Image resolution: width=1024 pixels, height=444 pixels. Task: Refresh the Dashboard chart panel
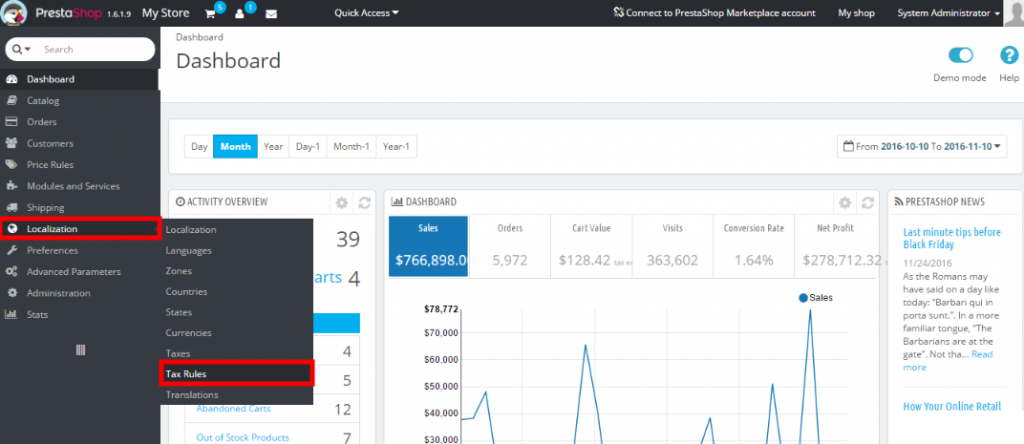pyautogui.click(x=867, y=202)
